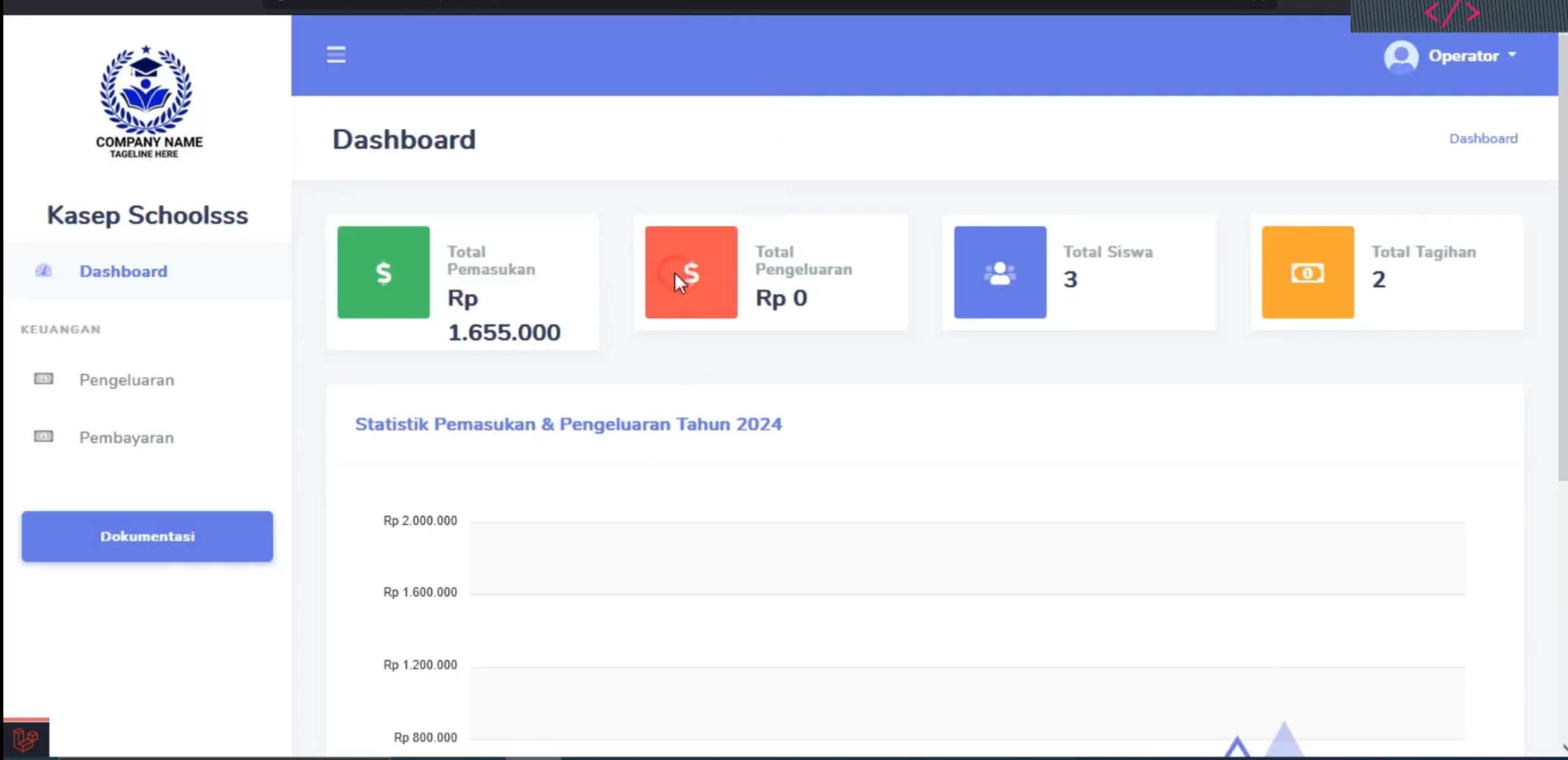Click the Total Siswa value 3

coord(1070,280)
